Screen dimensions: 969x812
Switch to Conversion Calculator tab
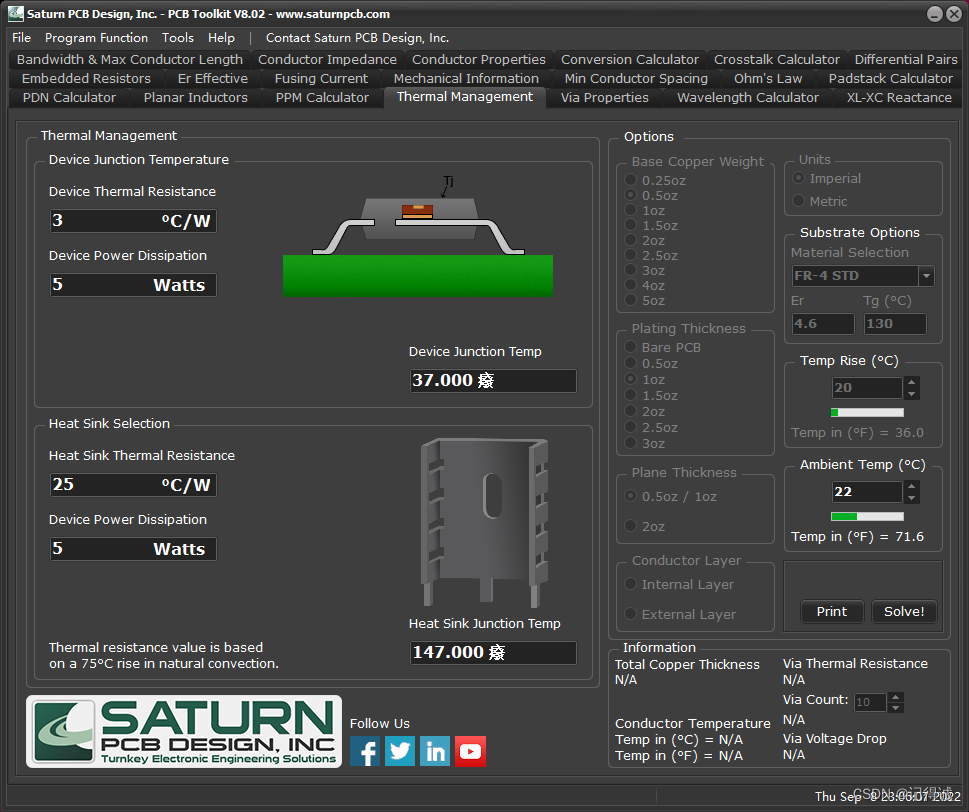coord(630,59)
